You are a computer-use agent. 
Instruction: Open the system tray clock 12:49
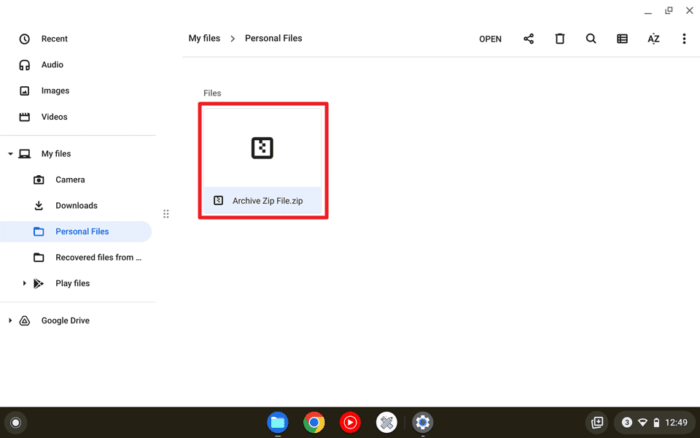(x=676, y=422)
